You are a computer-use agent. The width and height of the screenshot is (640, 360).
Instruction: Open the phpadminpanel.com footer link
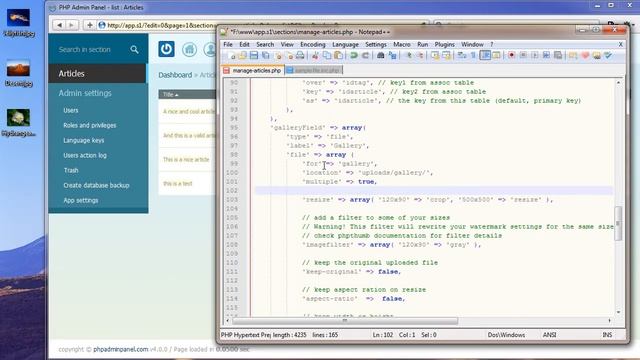point(120,349)
